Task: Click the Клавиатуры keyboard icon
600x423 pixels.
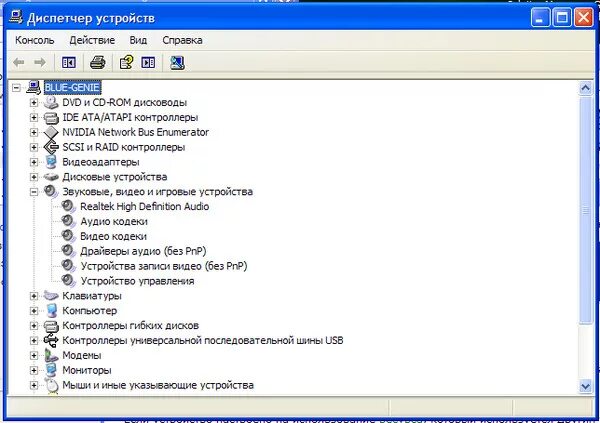Action: pyautogui.click(x=51, y=296)
